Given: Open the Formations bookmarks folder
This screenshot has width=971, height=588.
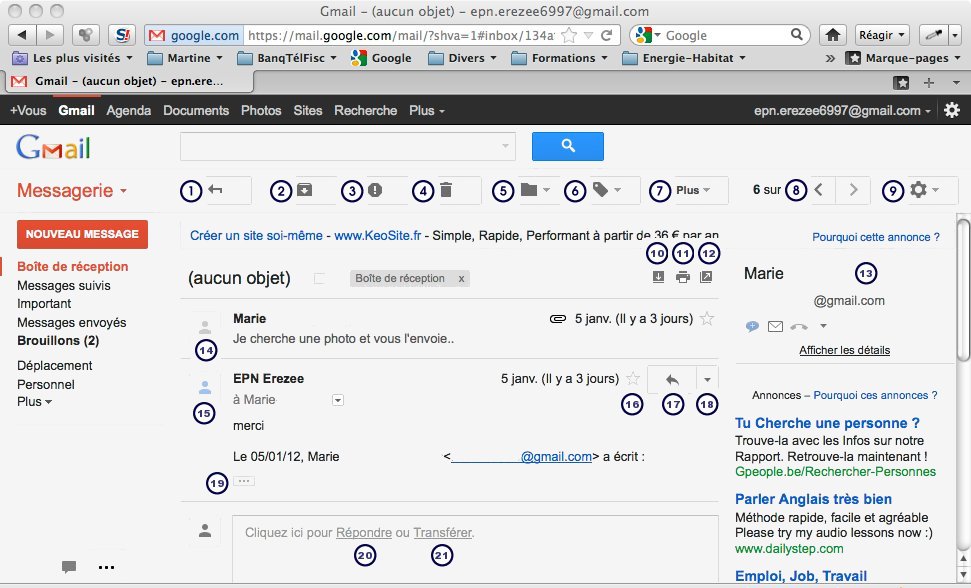Looking at the screenshot, I should (560, 58).
